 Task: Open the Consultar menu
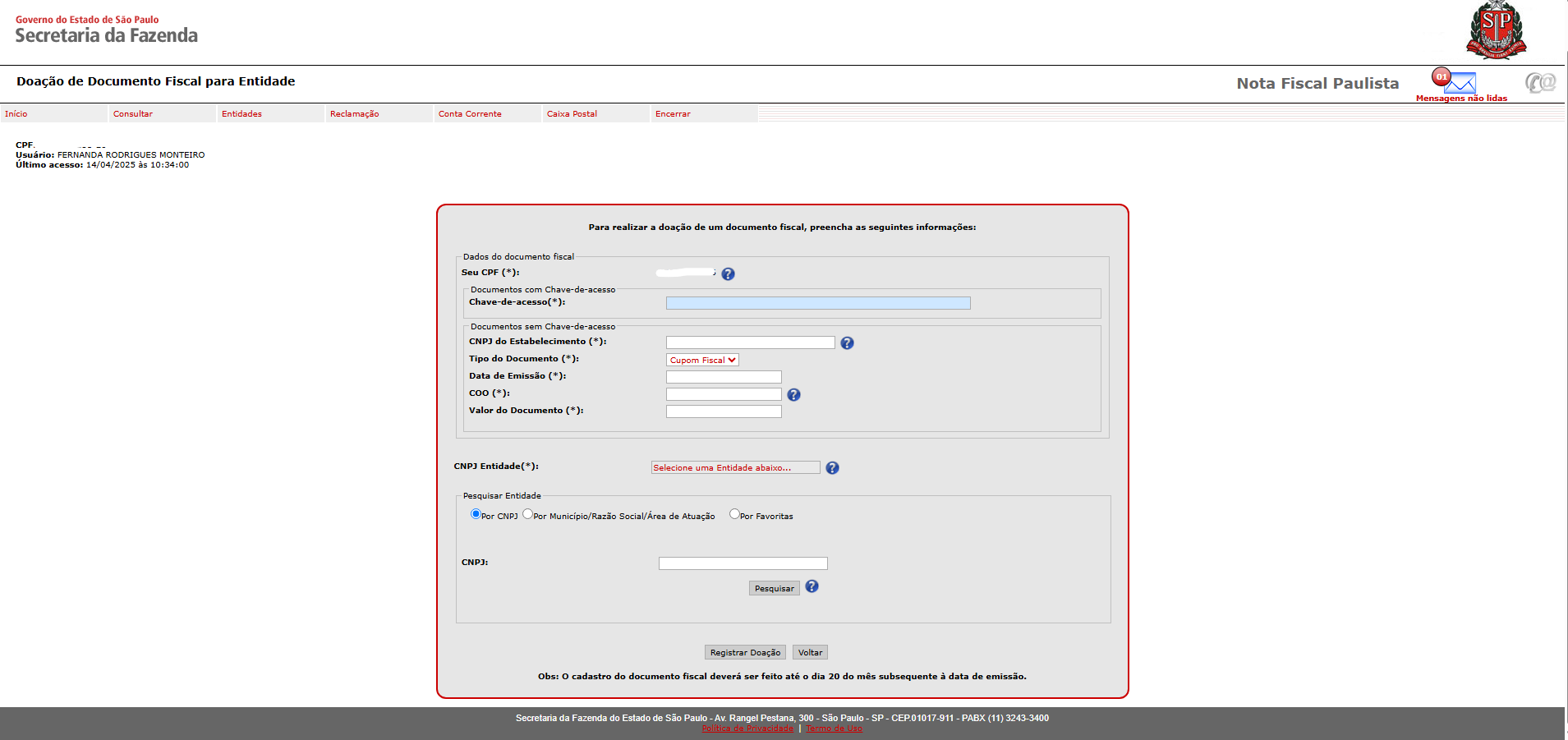[x=133, y=114]
